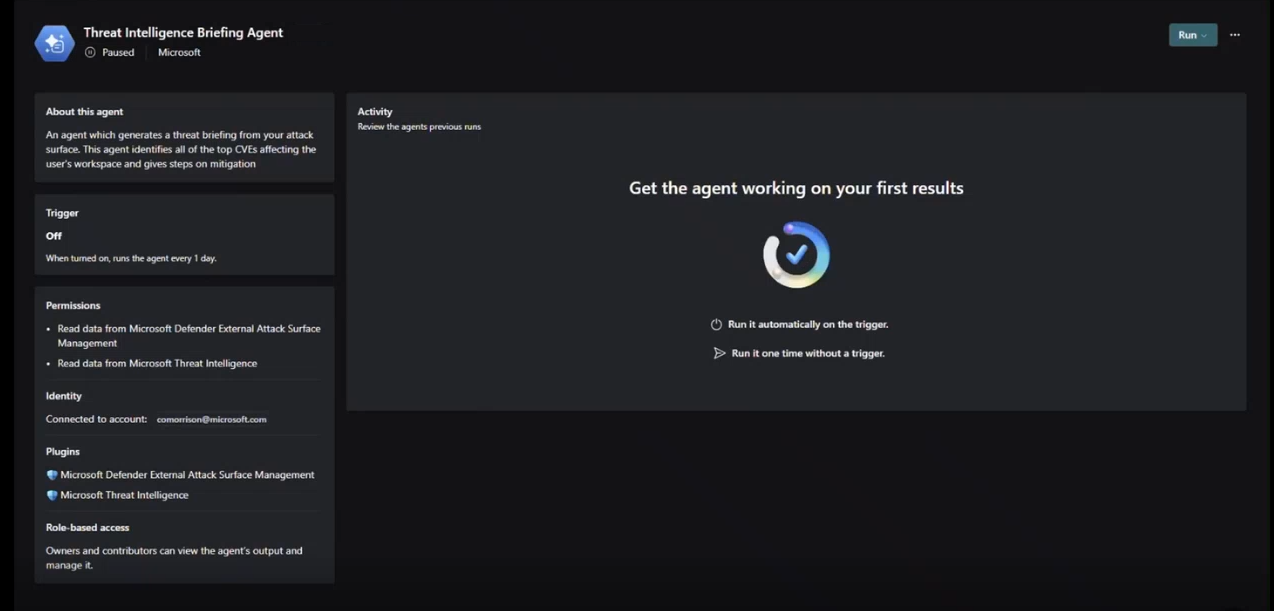This screenshot has width=1274, height=611.
Task: Click the Paused status icon
Action: pos(90,52)
